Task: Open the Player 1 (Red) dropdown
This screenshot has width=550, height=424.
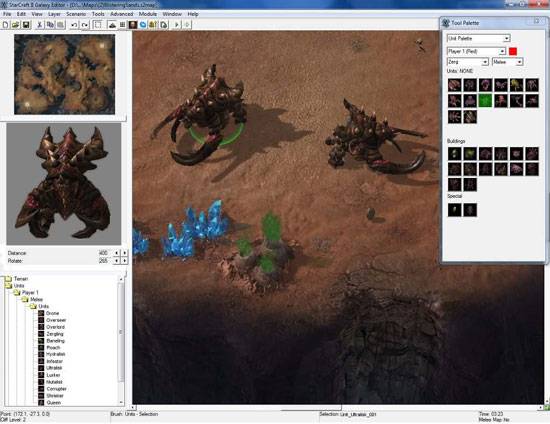Action: (476, 51)
